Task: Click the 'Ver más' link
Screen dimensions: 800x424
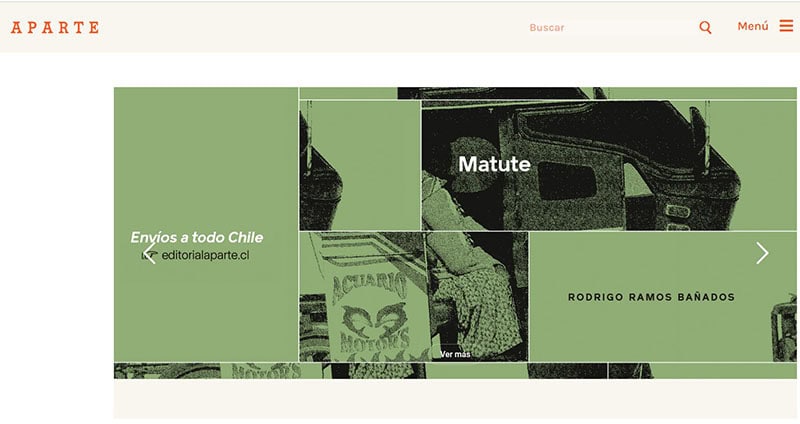Action: tap(455, 354)
